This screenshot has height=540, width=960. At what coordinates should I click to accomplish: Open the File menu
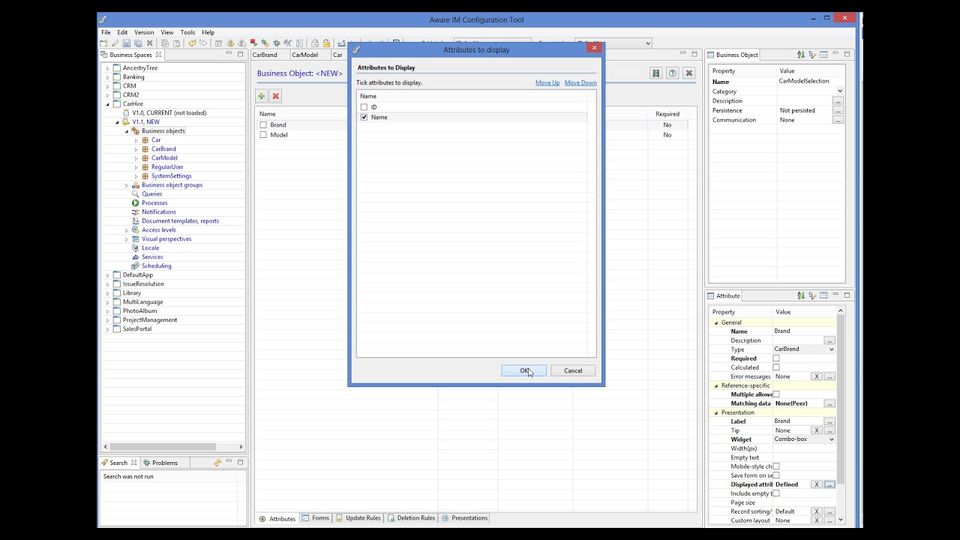(x=106, y=32)
